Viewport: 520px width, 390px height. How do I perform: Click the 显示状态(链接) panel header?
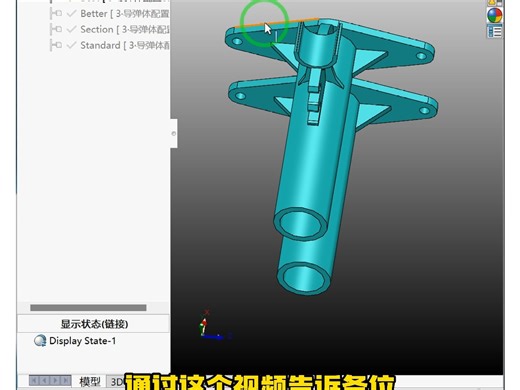[x=94, y=324]
